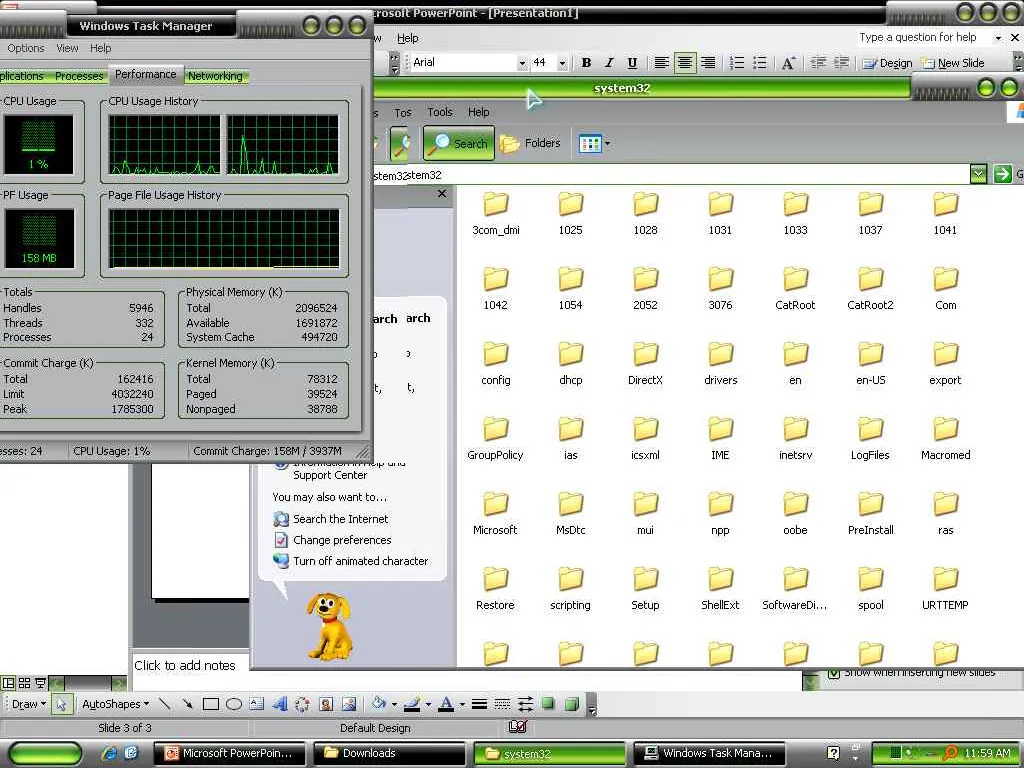The width and height of the screenshot is (1024, 768).
Task: Decrease indent in PowerPoint toolbar
Action: [818, 63]
